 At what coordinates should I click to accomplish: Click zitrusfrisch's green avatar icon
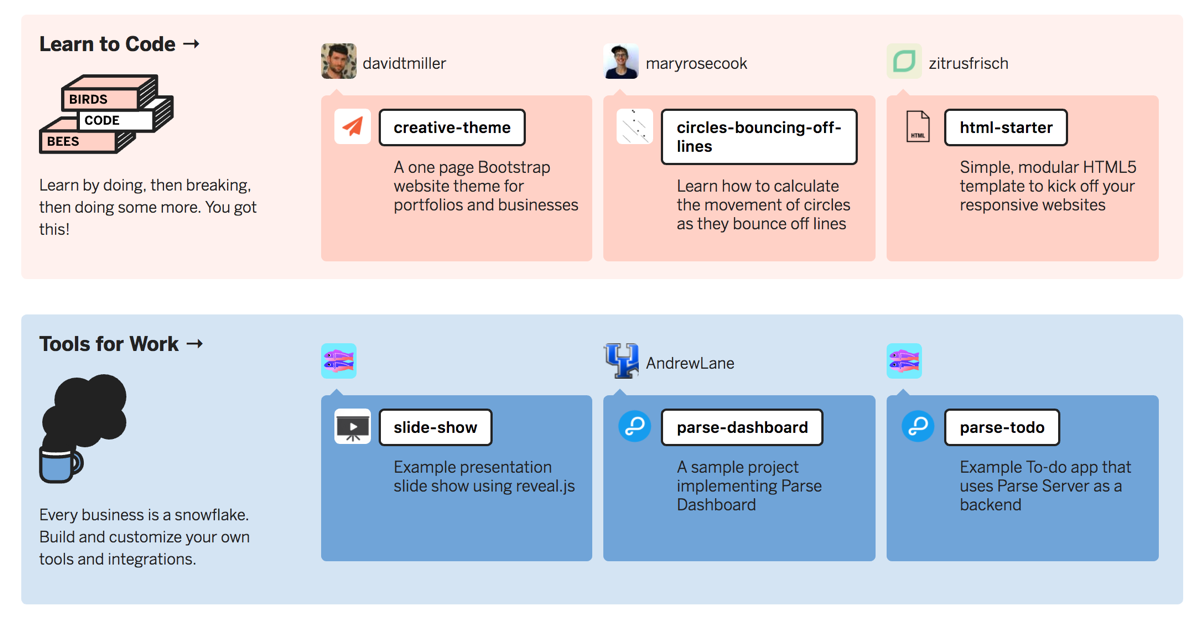pyautogui.click(x=904, y=62)
